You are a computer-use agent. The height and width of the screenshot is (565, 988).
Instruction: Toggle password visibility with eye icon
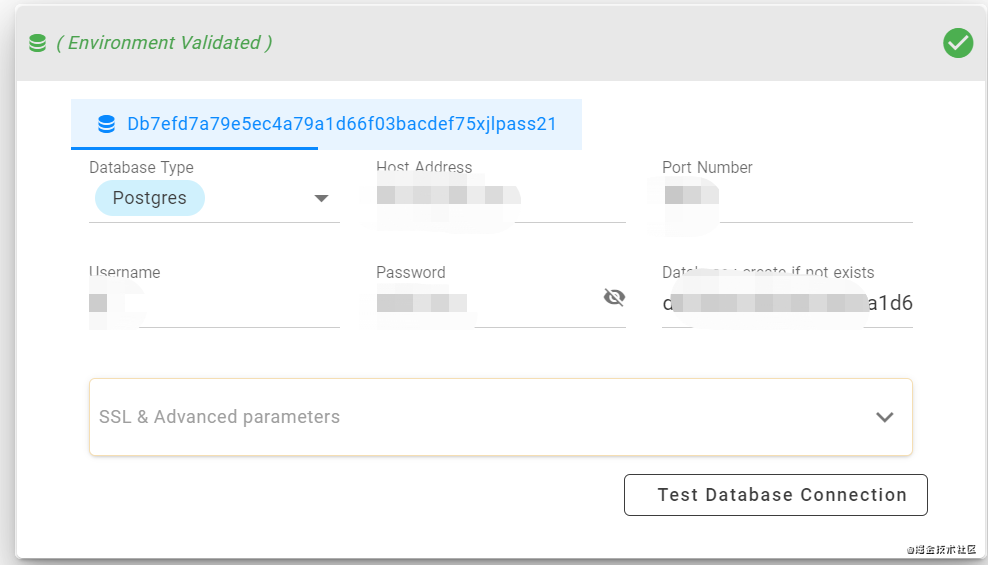click(614, 297)
